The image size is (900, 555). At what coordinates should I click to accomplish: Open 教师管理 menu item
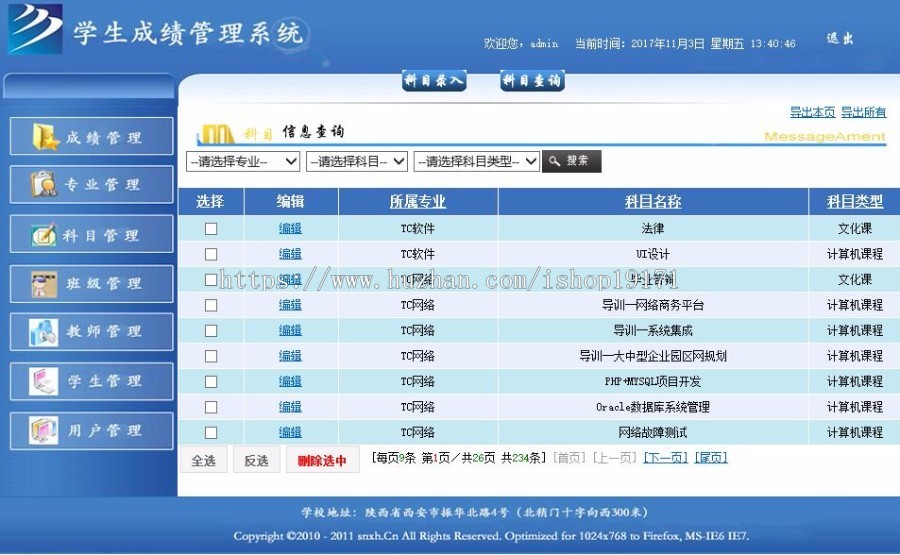pos(91,332)
